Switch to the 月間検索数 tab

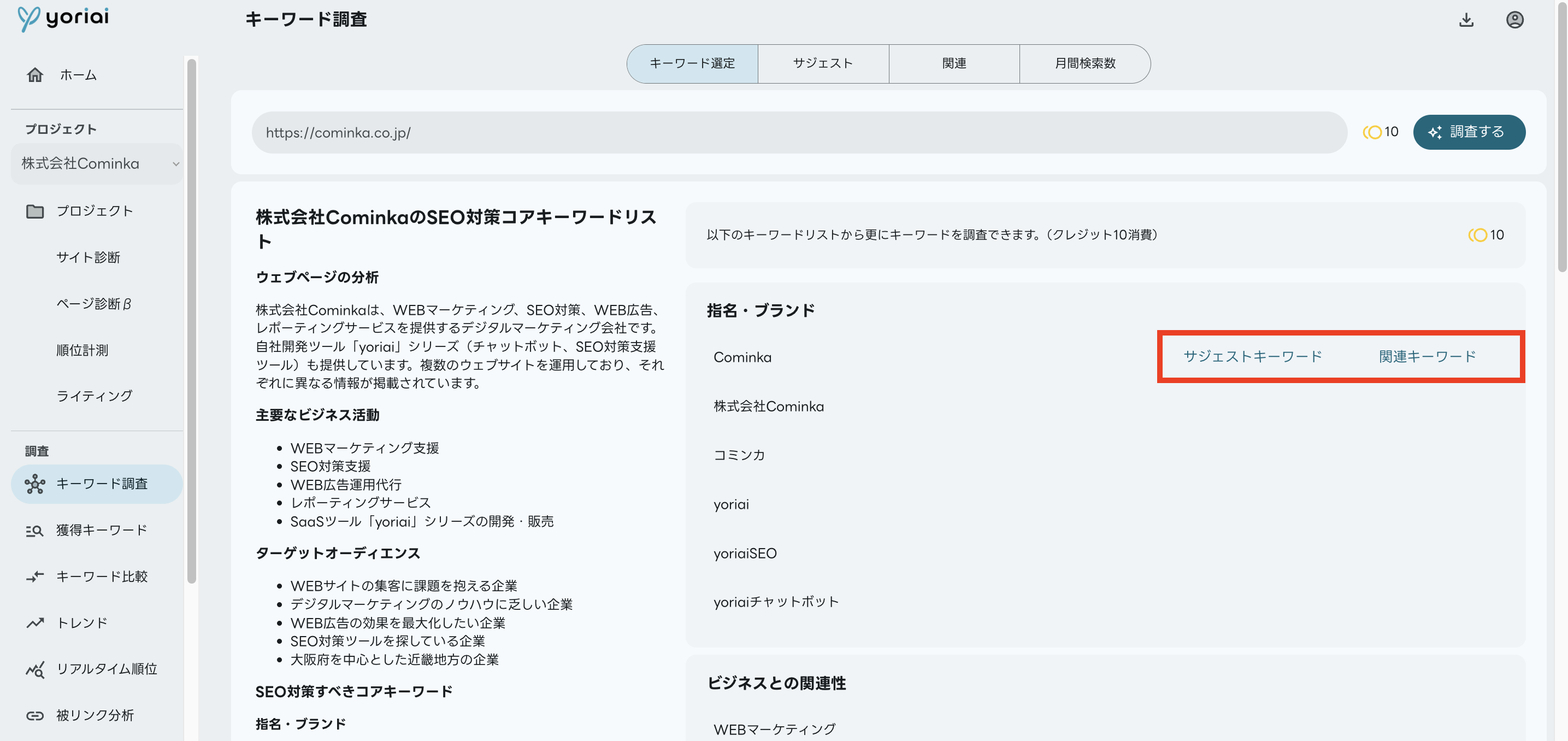[x=1084, y=63]
